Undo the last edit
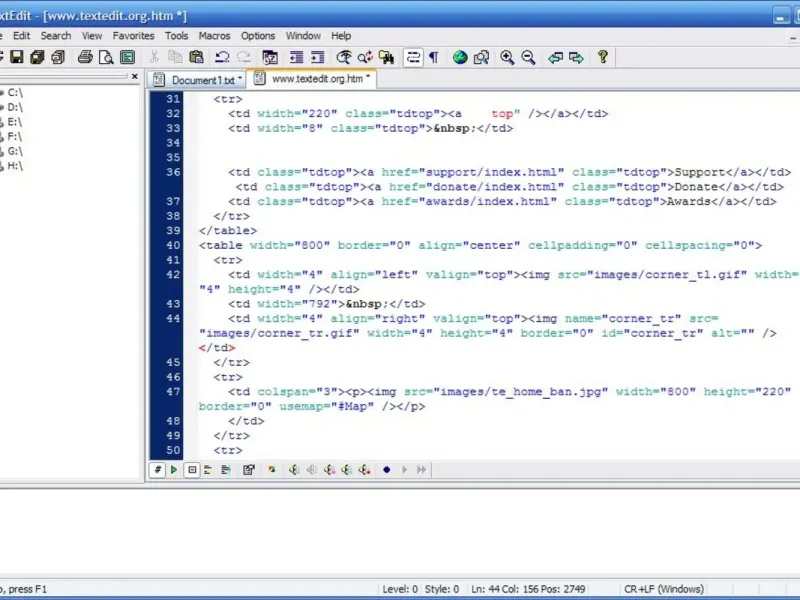This screenshot has width=800, height=600. tap(222, 57)
